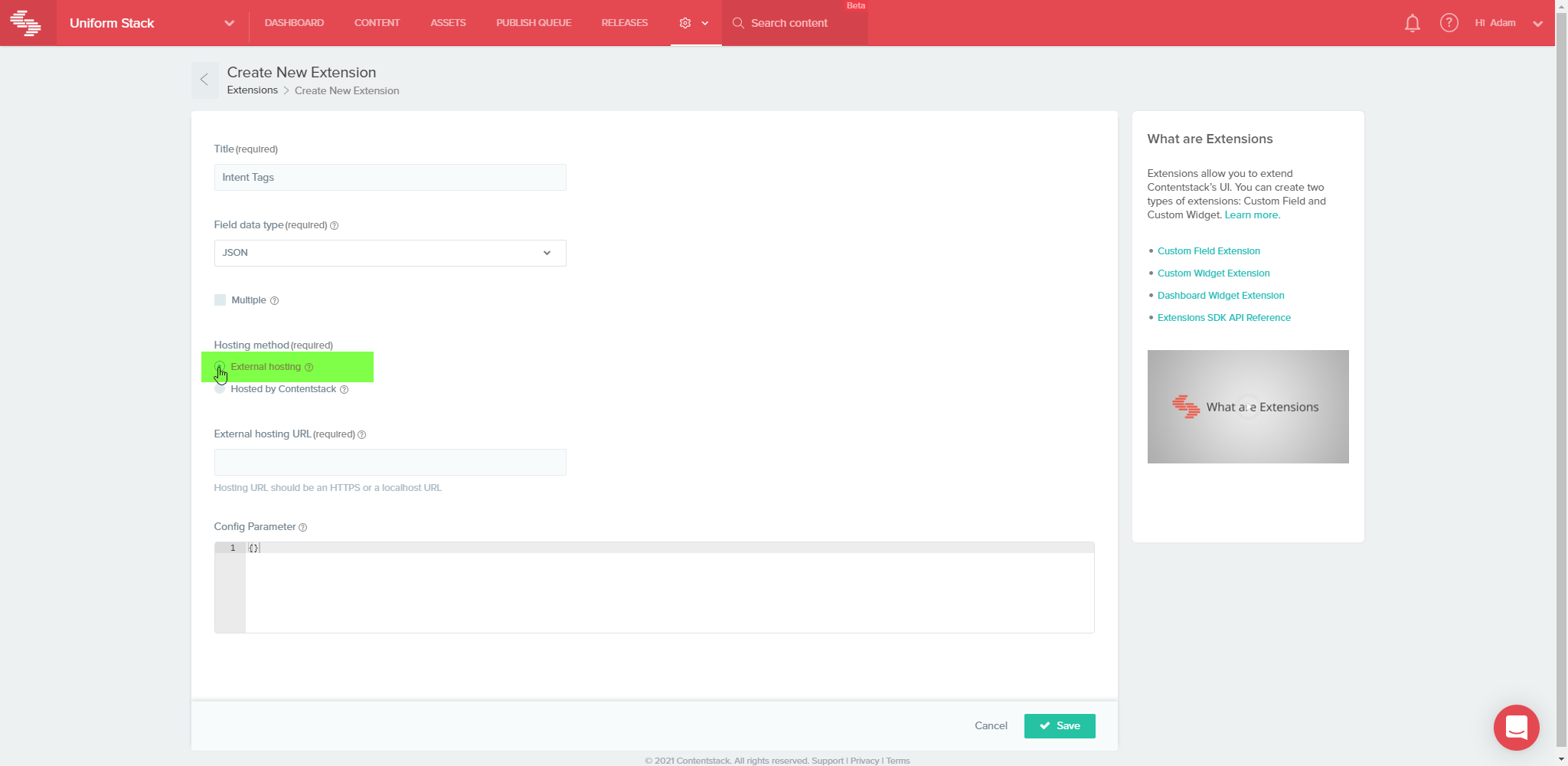This screenshot has width=1568, height=766.
Task: Open the Field data type JSON dropdown
Action: [x=390, y=253]
